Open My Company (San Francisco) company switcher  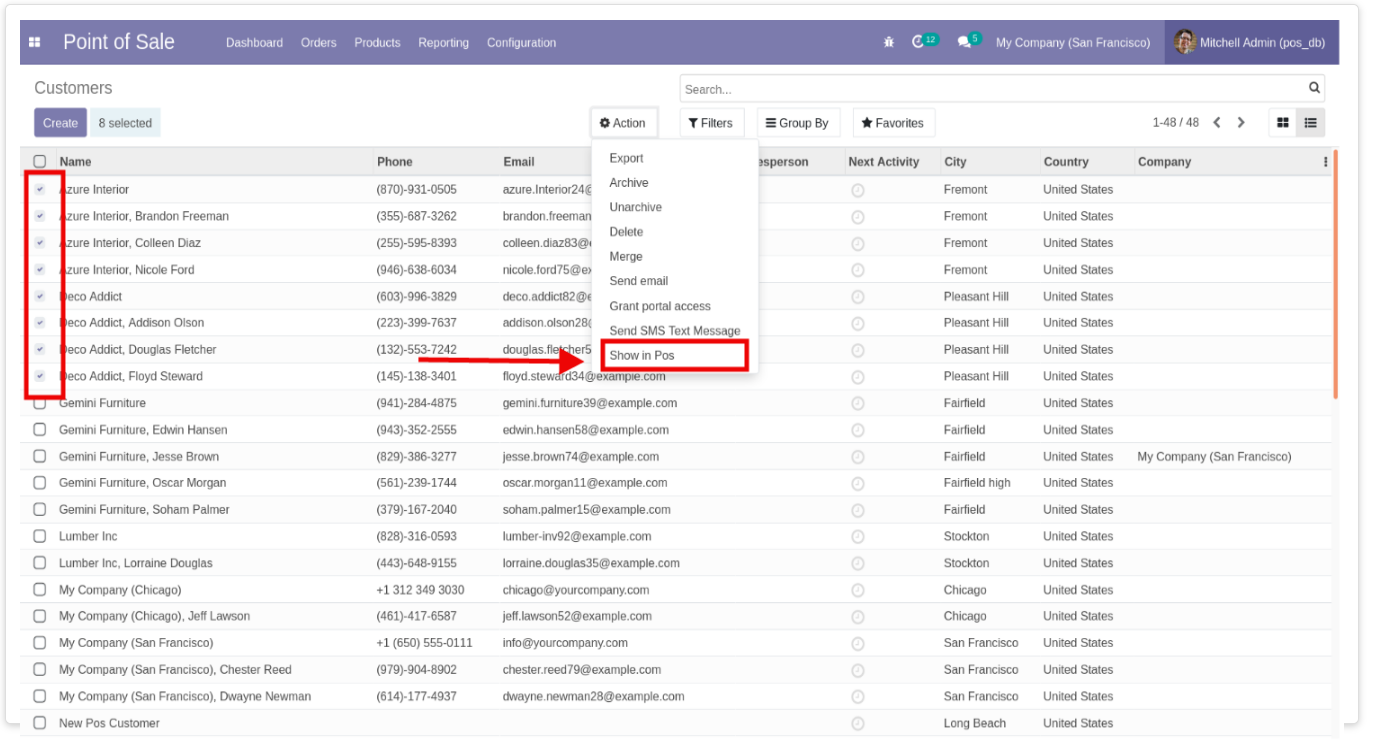coord(1073,43)
